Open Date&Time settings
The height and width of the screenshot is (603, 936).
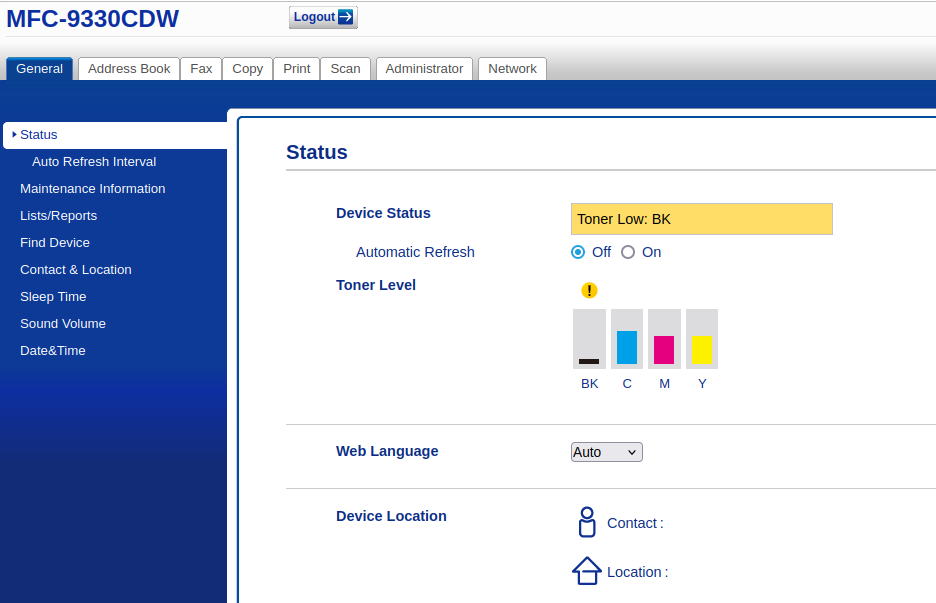53,350
